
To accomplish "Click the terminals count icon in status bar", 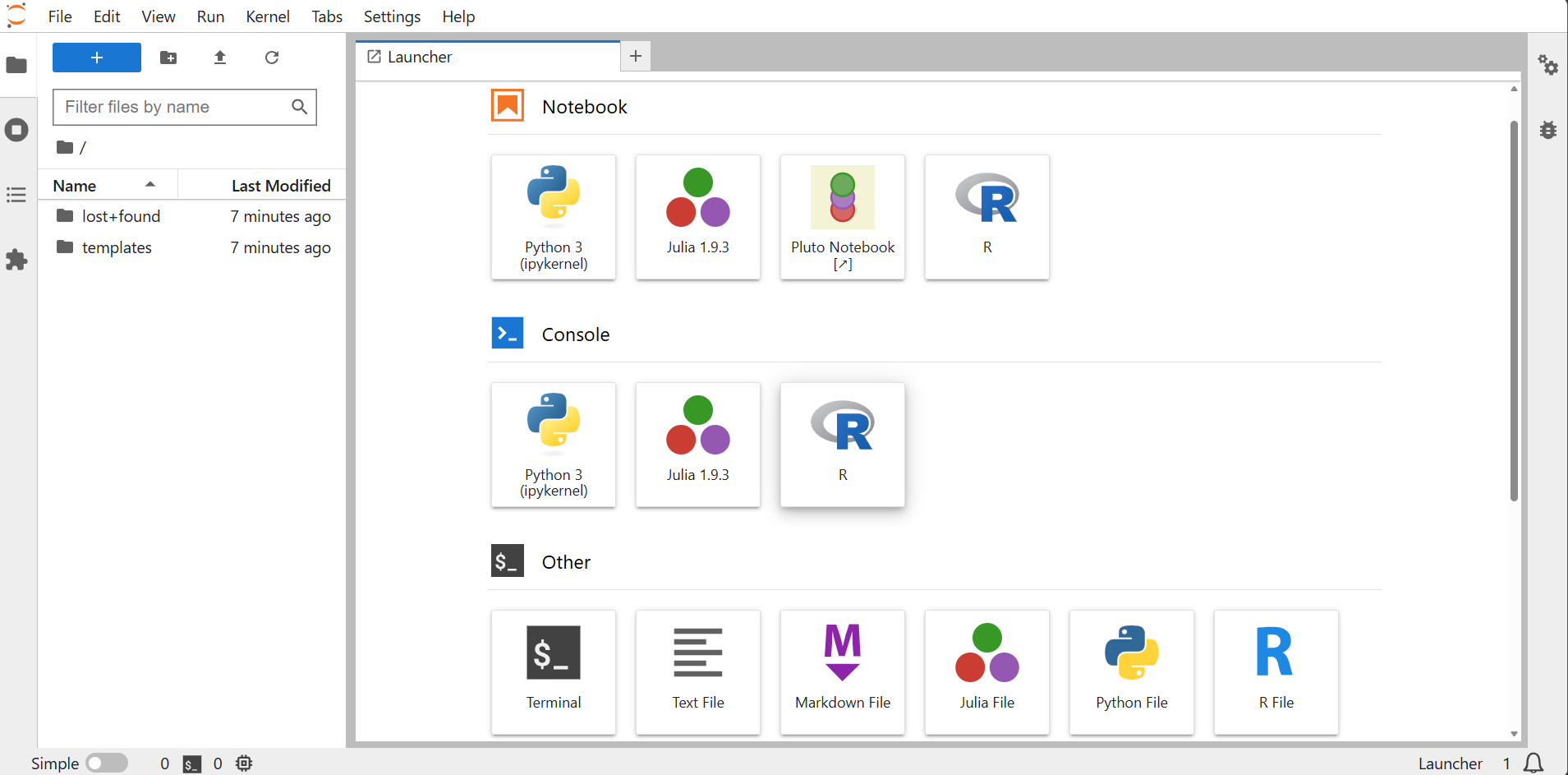I will (192, 763).
